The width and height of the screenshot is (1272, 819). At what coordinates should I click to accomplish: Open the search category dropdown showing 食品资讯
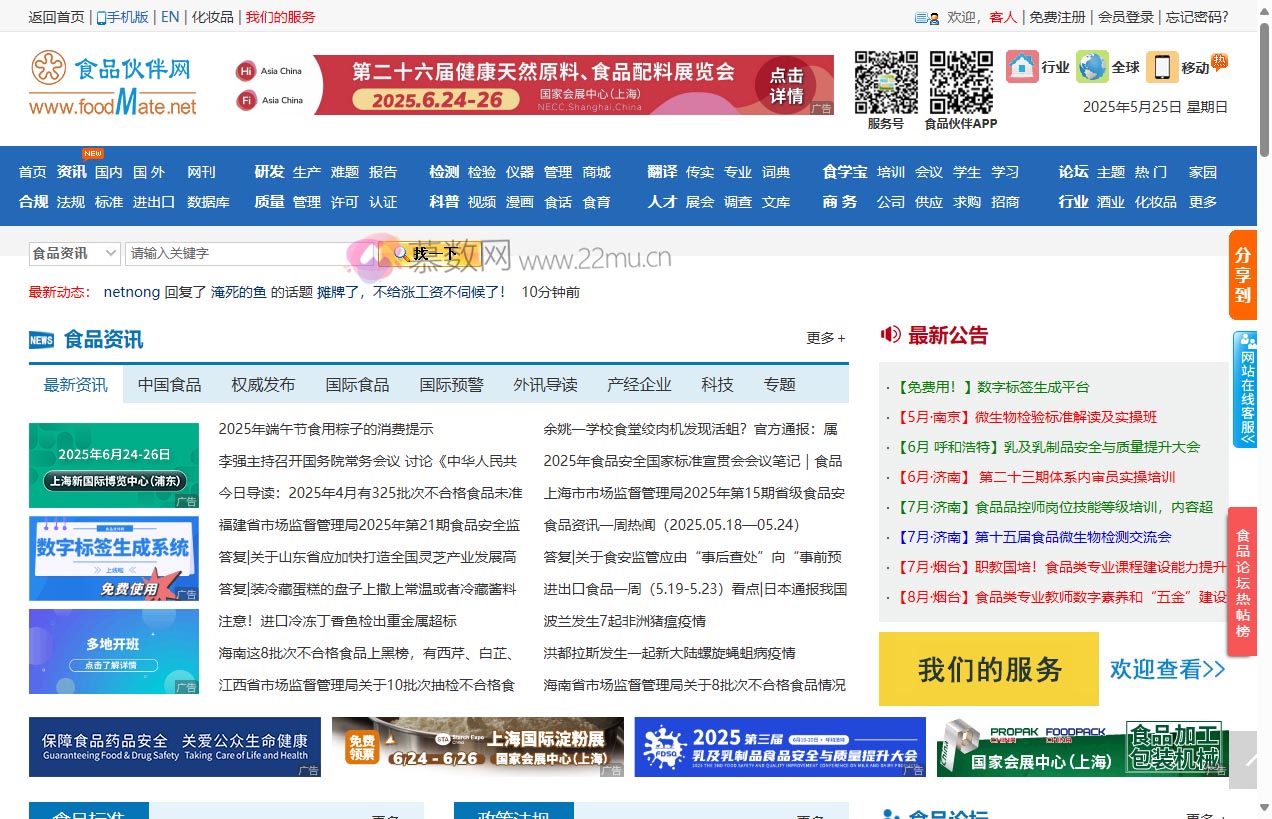pos(73,253)
